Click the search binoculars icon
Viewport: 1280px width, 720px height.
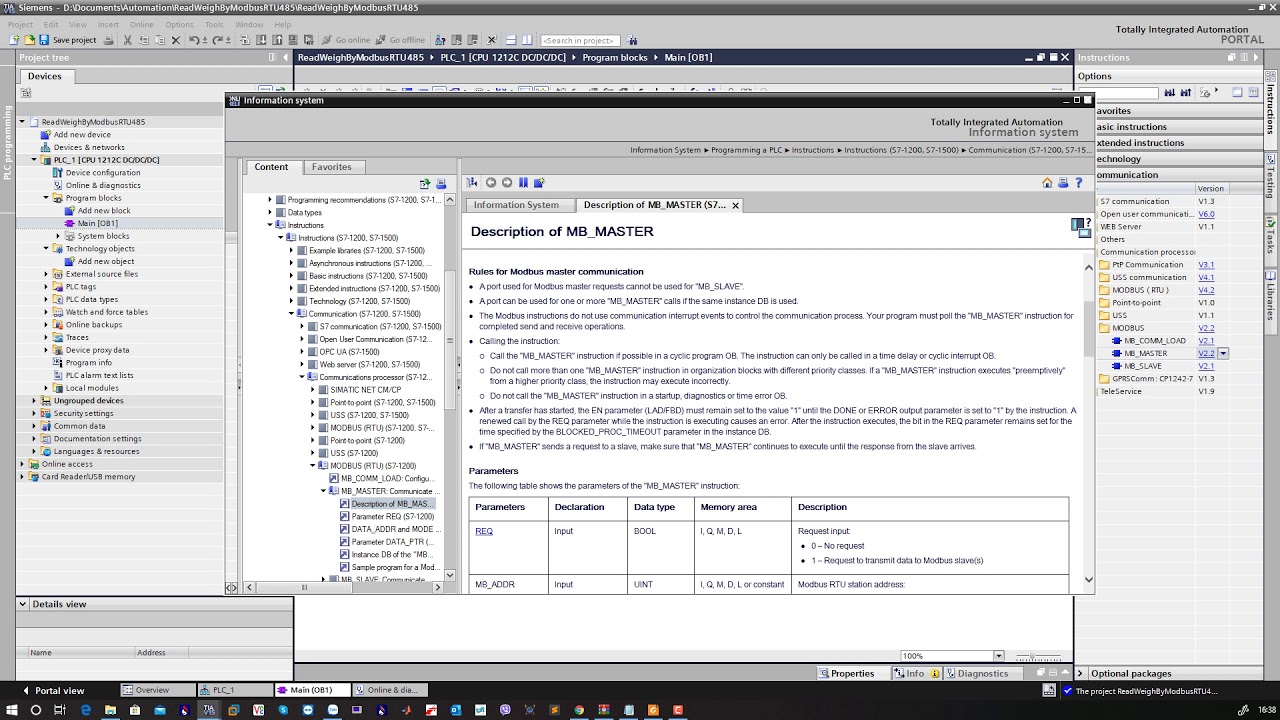[633, 40]
